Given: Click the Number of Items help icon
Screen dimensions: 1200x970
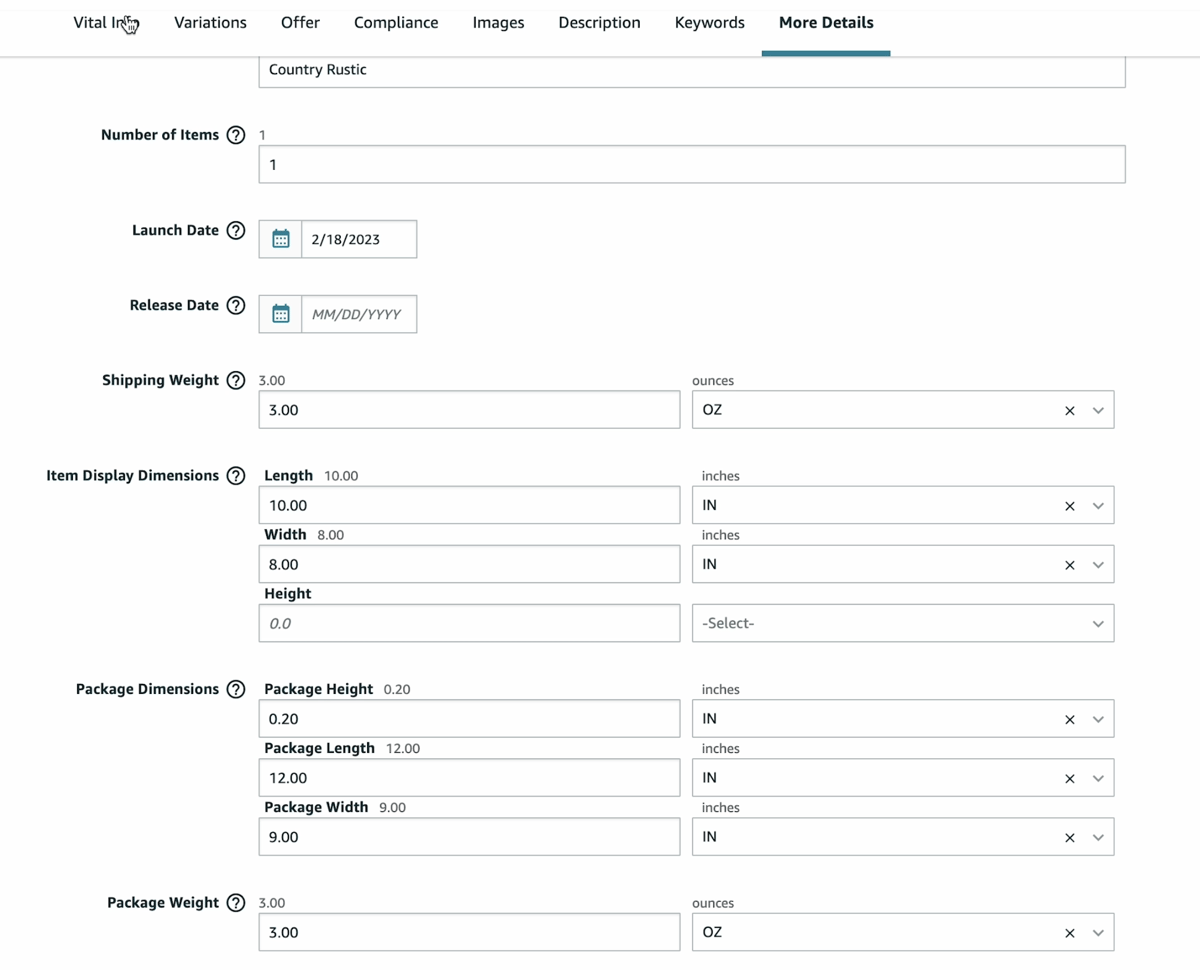Looking at the screenshot, I should [x=235, y=134].
